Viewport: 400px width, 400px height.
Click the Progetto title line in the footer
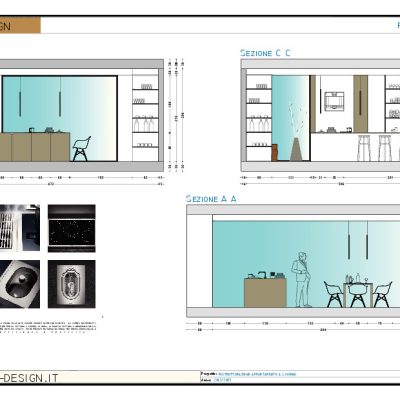248,374
